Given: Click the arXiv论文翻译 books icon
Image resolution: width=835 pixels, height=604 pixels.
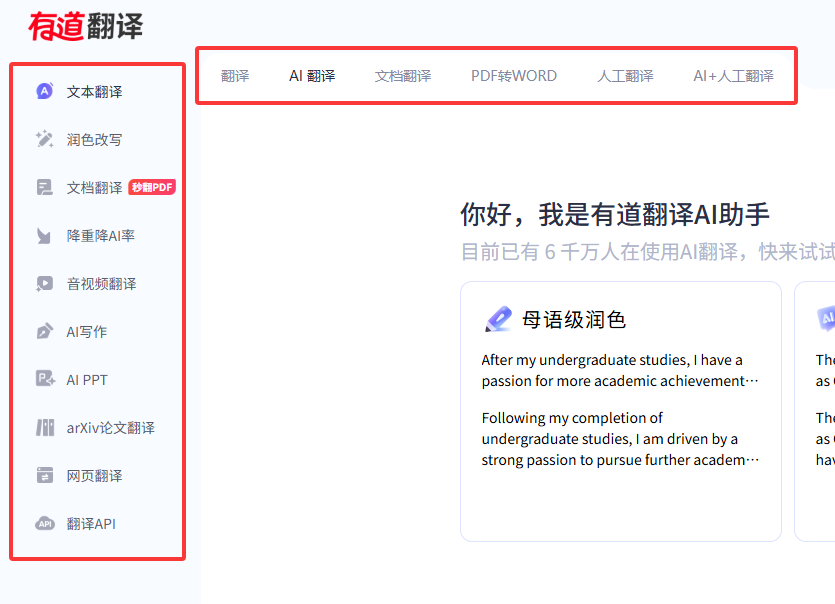Looking at the screenshot, I should click(45, 427).
